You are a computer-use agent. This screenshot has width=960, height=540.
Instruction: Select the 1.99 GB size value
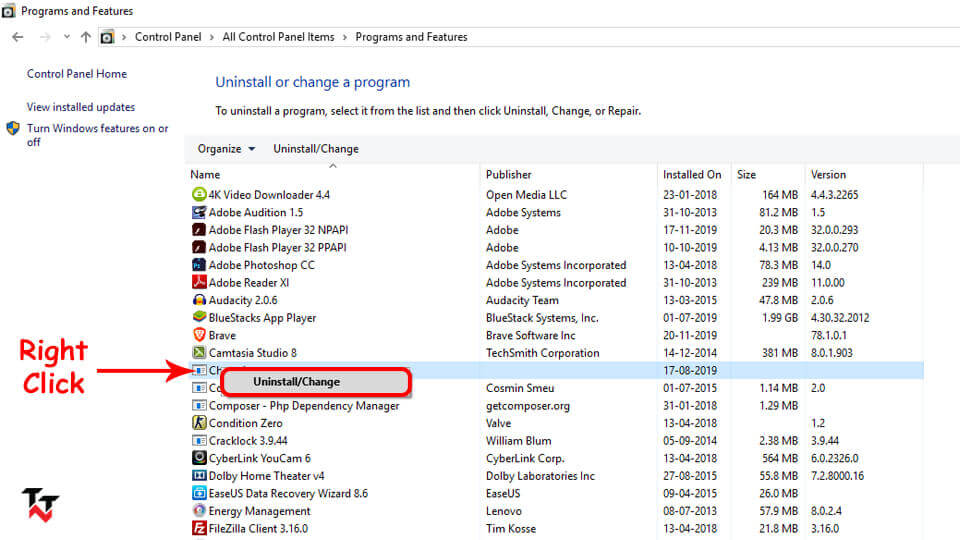point(780,318)
